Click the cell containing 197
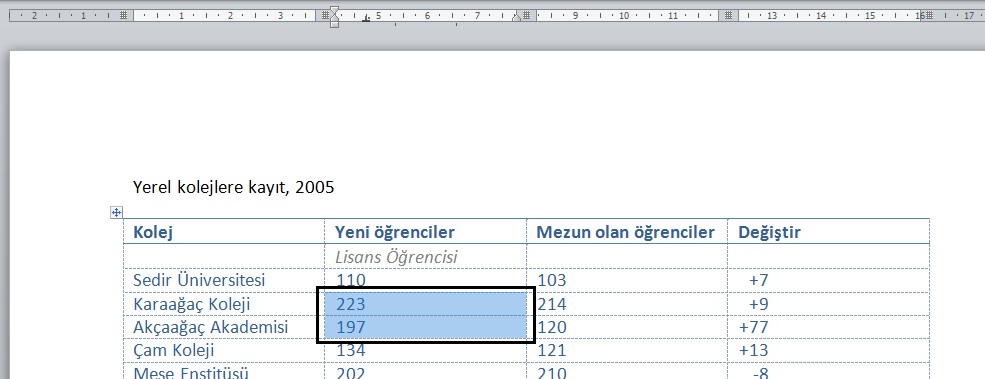The height and width of the screenshot is (379, 985). tap(425, 327)
